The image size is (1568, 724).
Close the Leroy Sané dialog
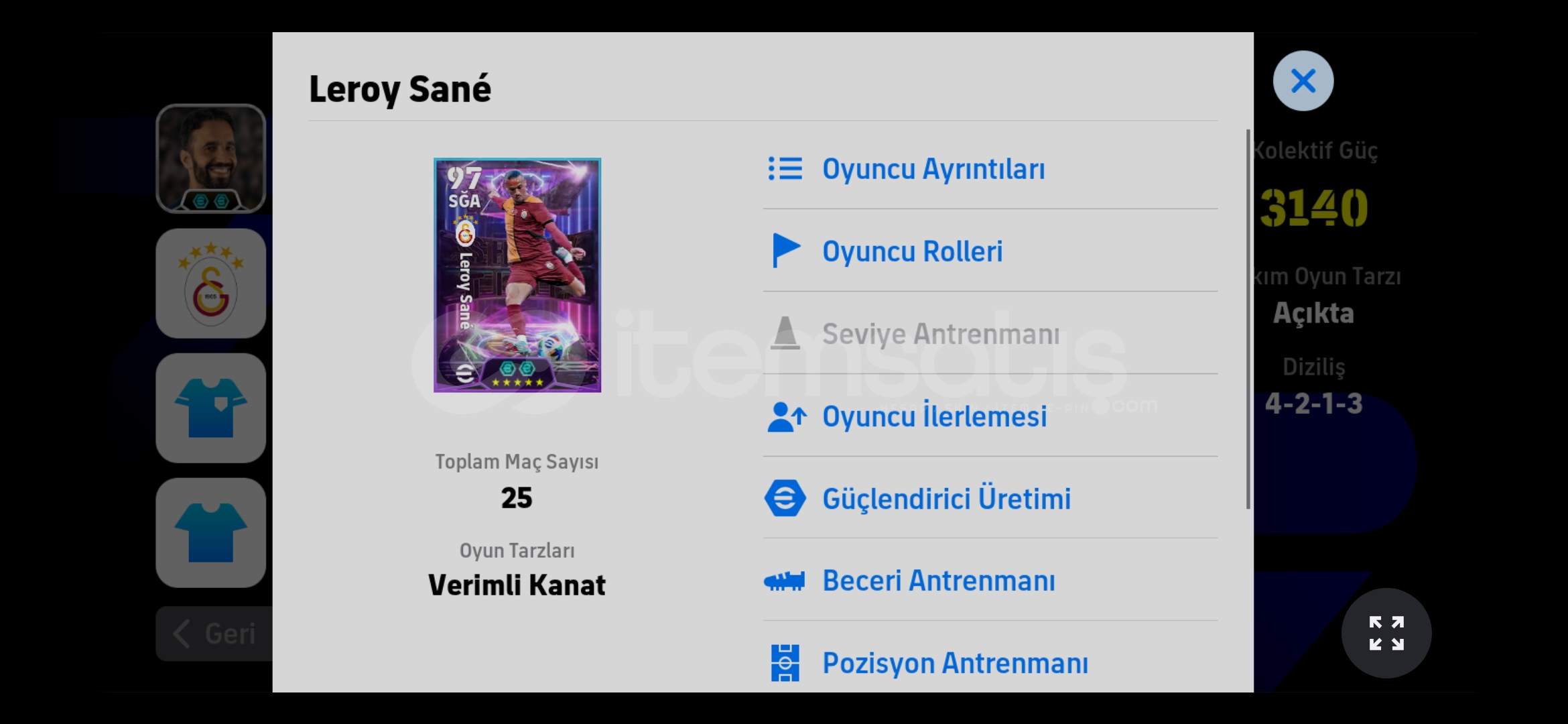point(1303,81)
